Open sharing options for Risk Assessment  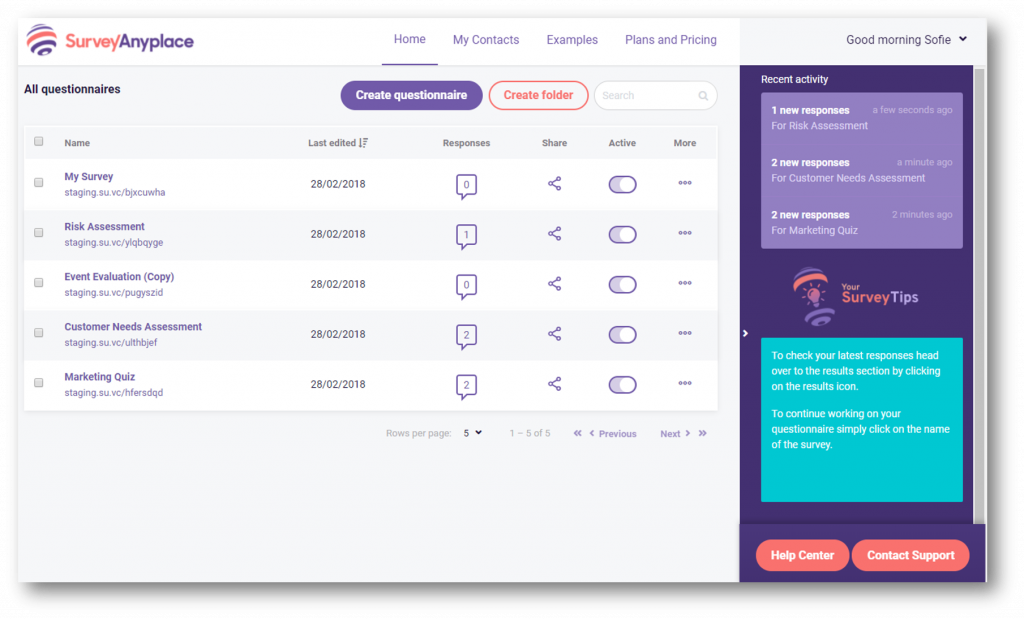[x=554, y=234]
